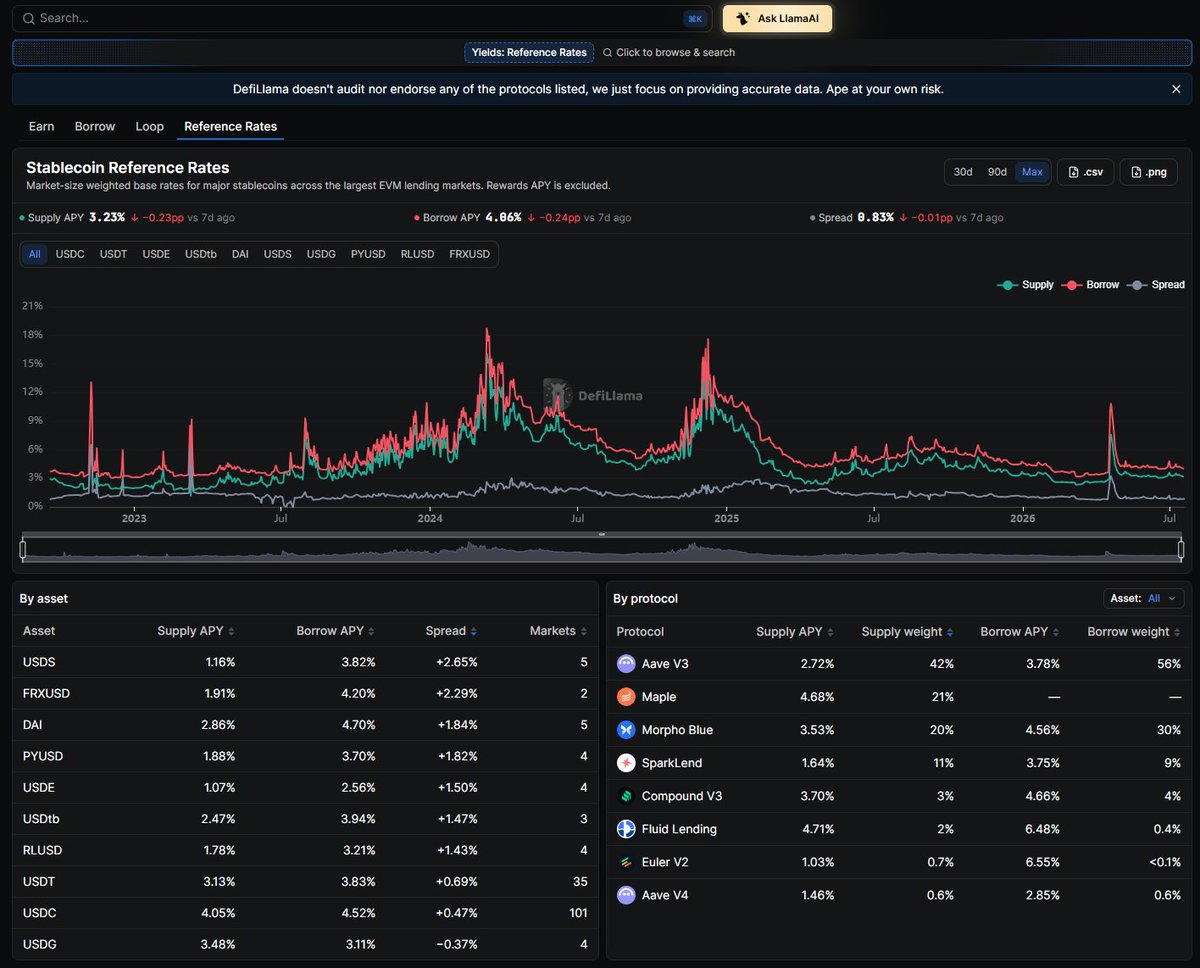Screen dimensions: 1200x968
Task: Toggle Spread series in chart legend
Action: 1156,285
